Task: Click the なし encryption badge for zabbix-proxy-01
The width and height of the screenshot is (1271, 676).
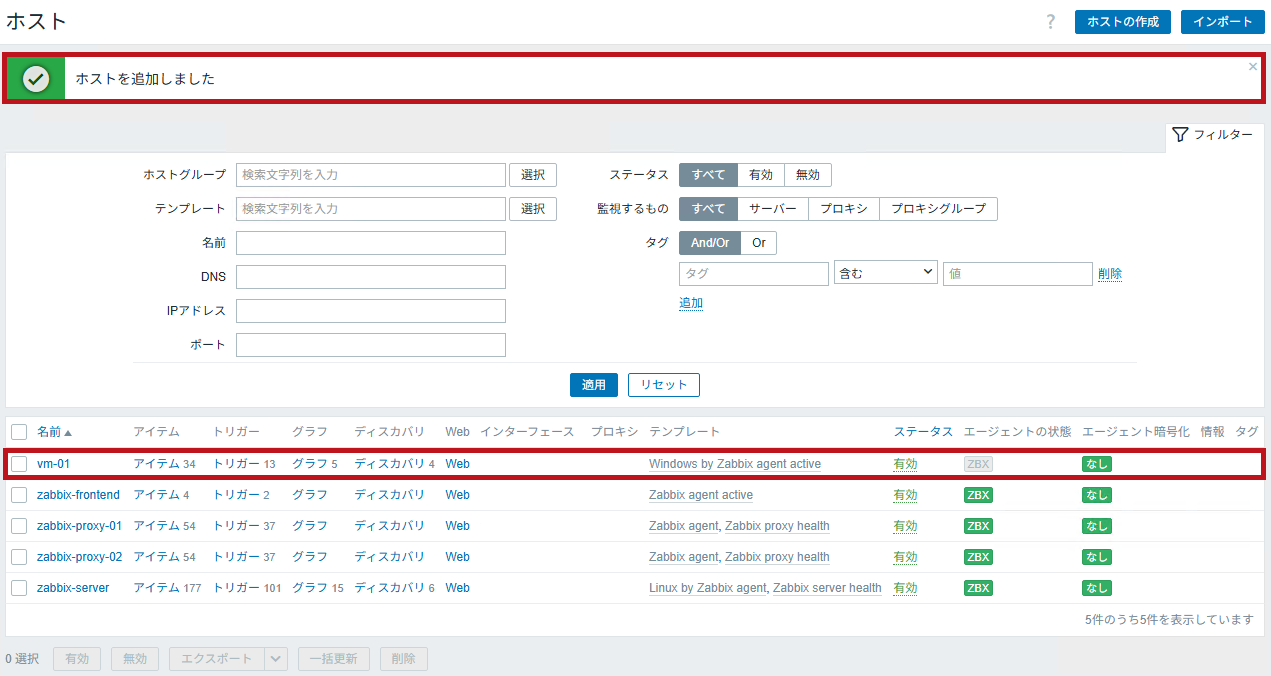Action: [x=1097, y=526]
